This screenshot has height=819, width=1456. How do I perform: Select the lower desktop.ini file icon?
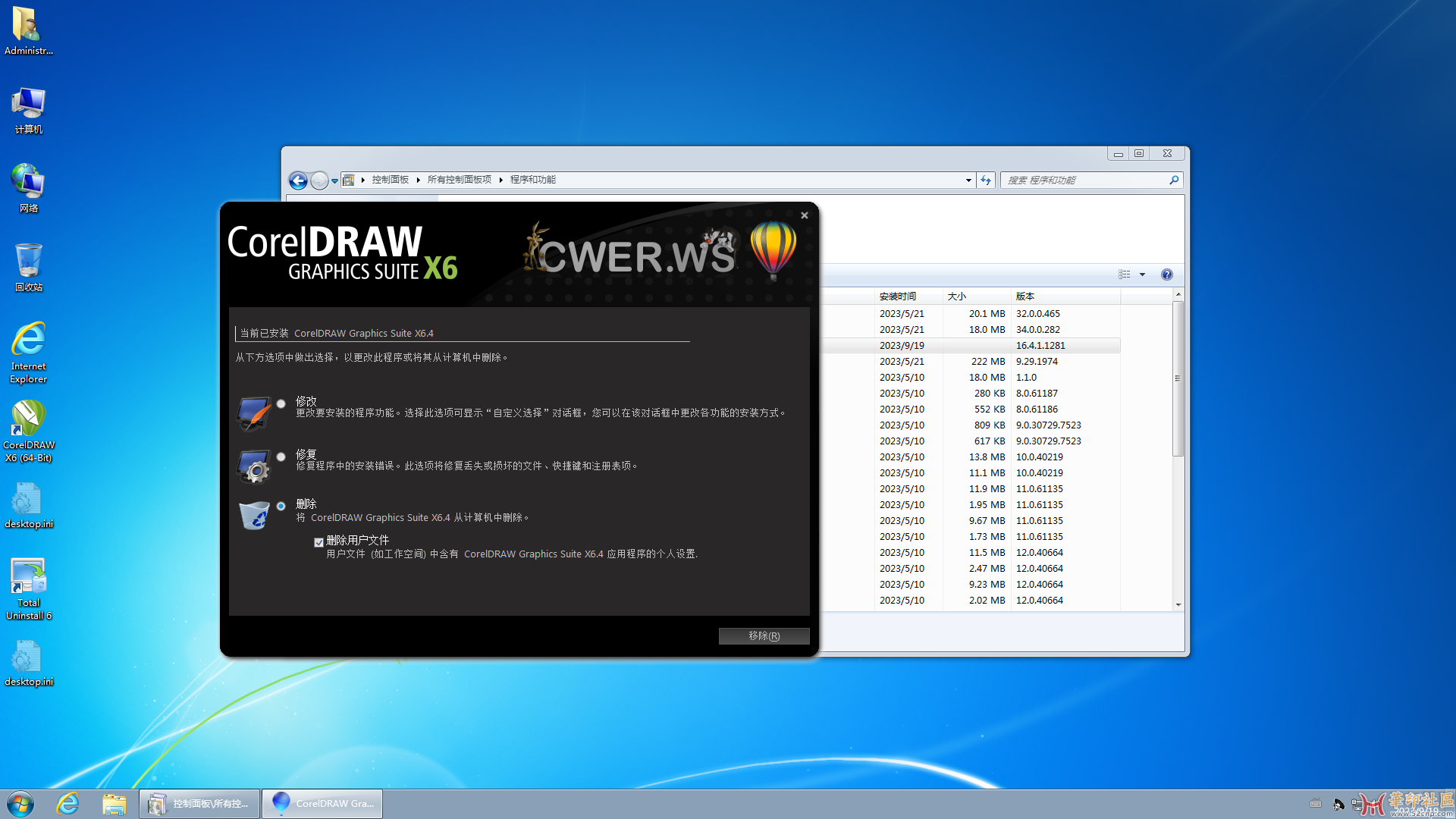coord(28,664)
